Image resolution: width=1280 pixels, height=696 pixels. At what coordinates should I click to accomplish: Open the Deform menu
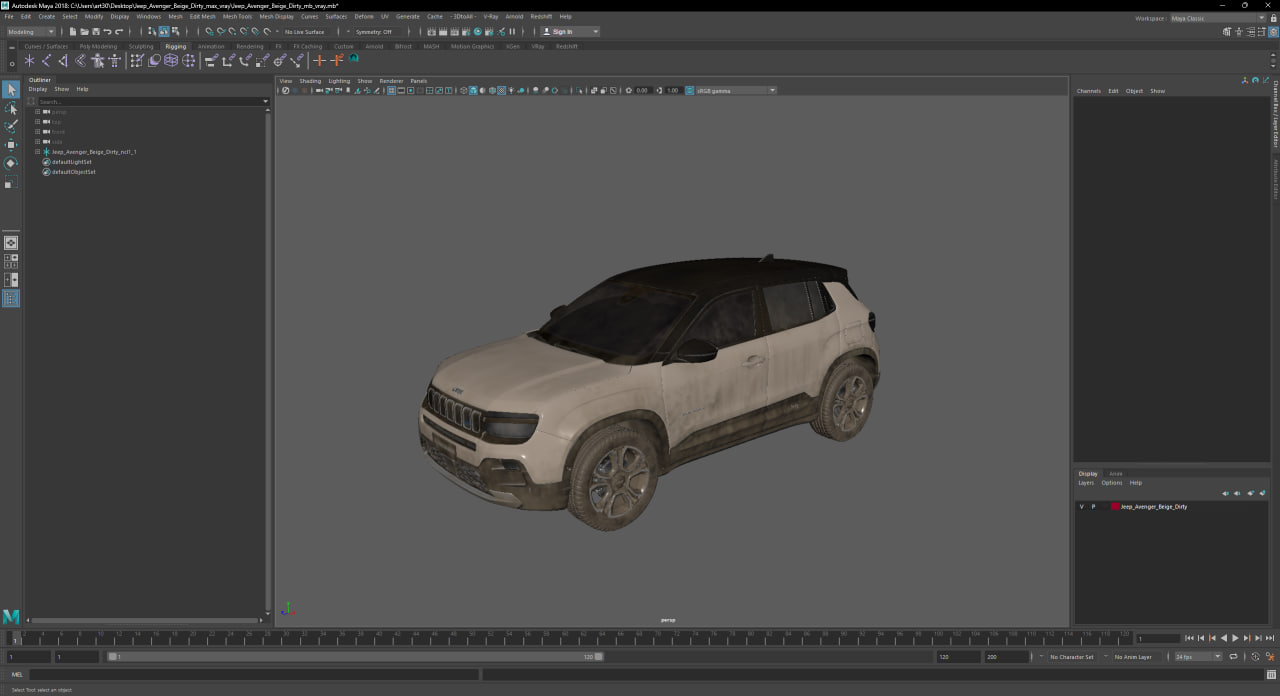364,16
